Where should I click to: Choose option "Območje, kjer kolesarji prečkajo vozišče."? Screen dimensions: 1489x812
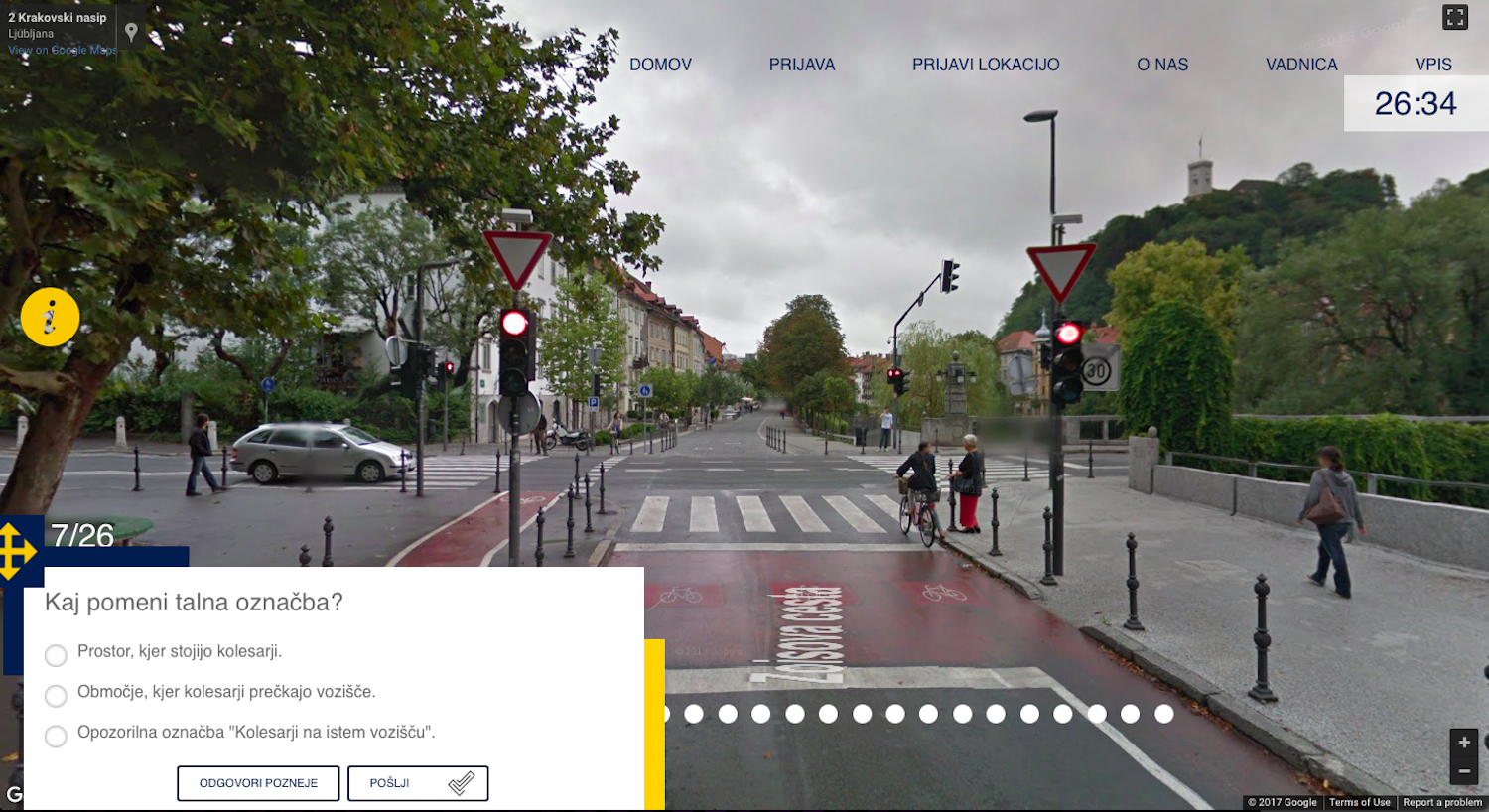tap(57, 696)
